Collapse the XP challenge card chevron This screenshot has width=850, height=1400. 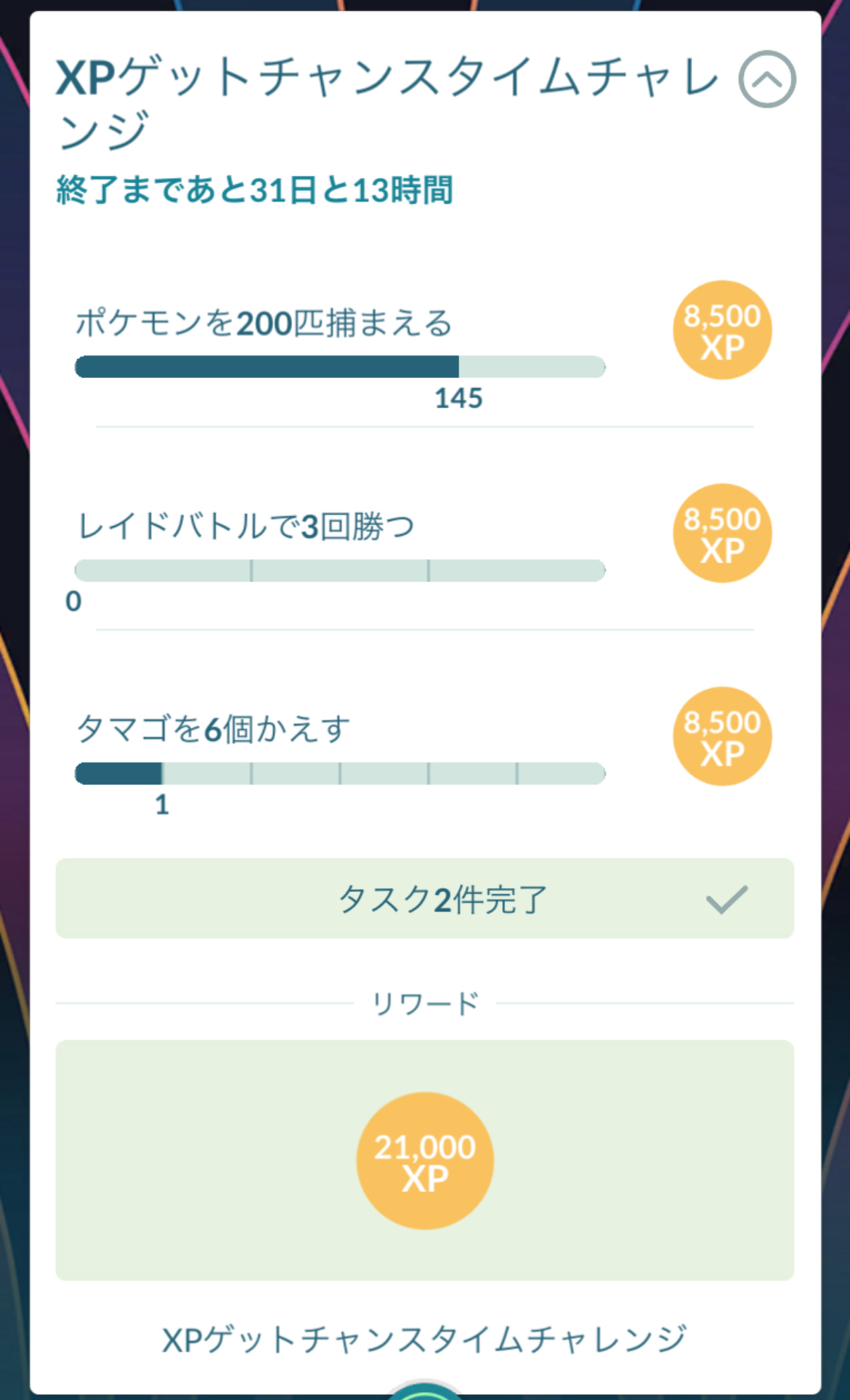click(x=766, y=79)
